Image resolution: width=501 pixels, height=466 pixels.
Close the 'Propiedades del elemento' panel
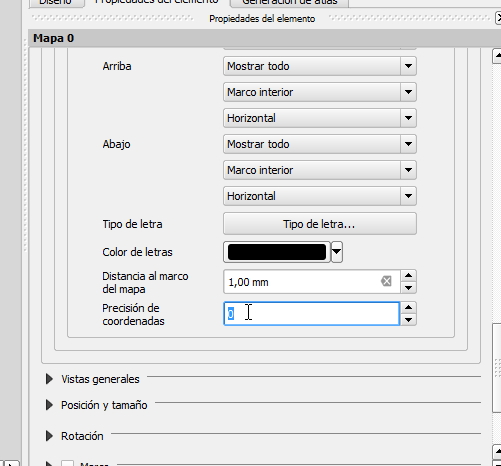click(498, 18)
